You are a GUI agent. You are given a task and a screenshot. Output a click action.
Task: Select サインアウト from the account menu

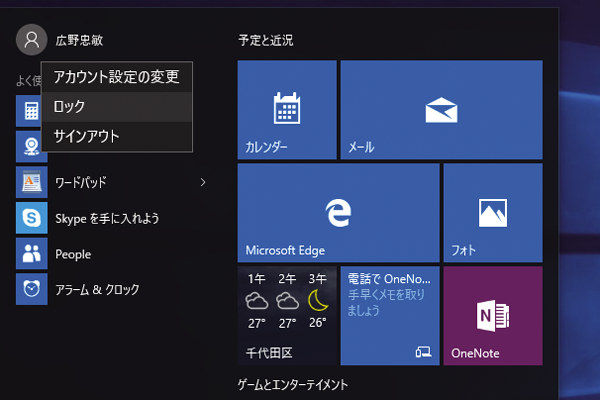117,136
